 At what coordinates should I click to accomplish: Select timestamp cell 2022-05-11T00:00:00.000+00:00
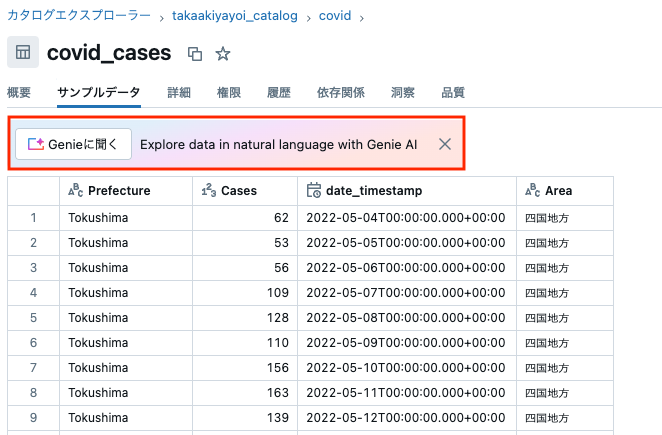pyautogui.click(x=407, y=393)
